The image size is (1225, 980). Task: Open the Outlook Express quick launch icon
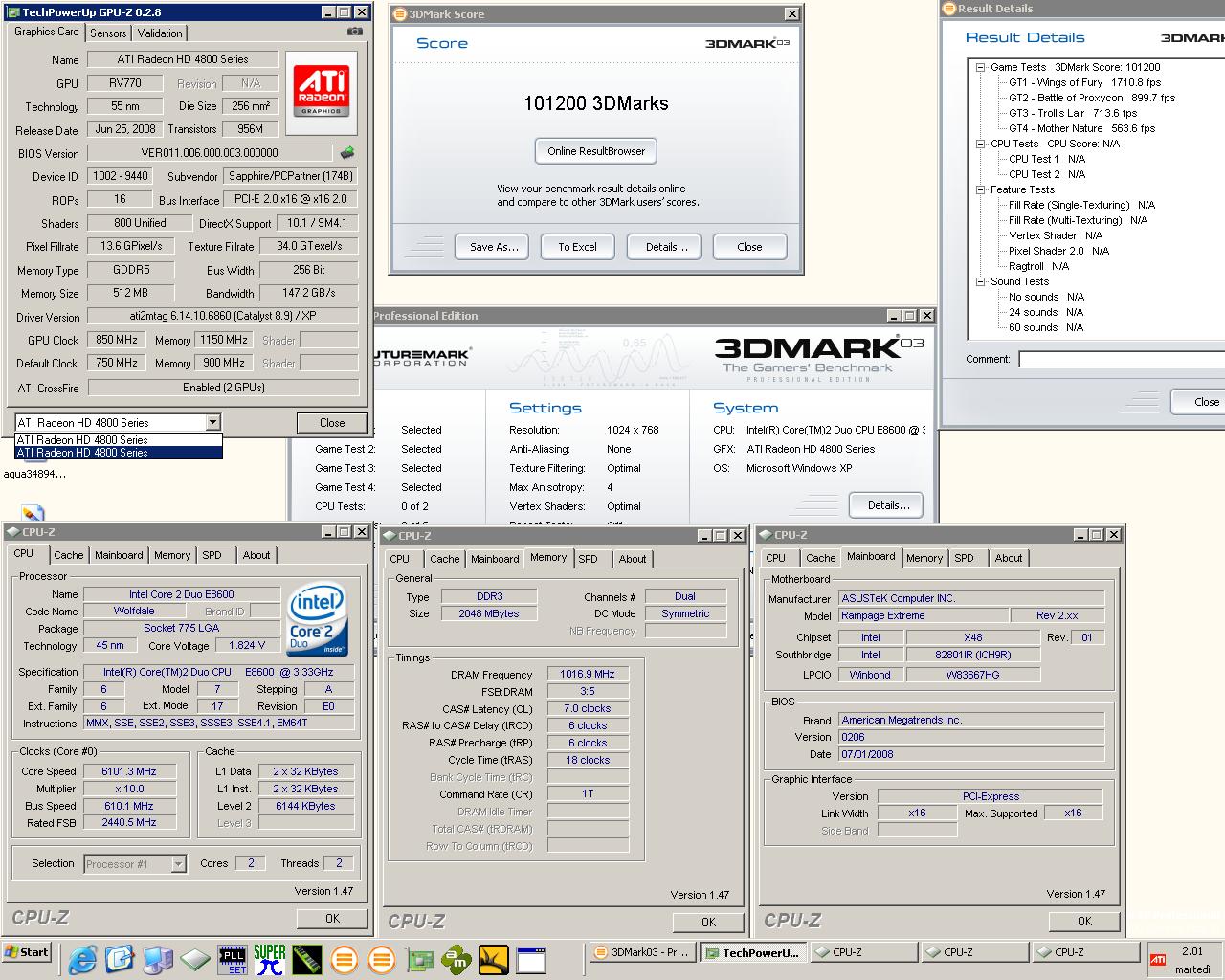(121, 958)
